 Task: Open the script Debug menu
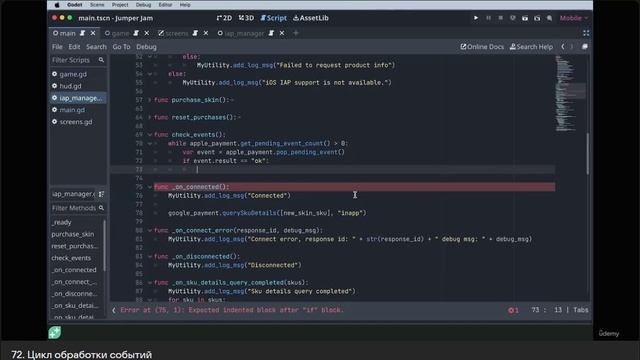click(146, 47)
